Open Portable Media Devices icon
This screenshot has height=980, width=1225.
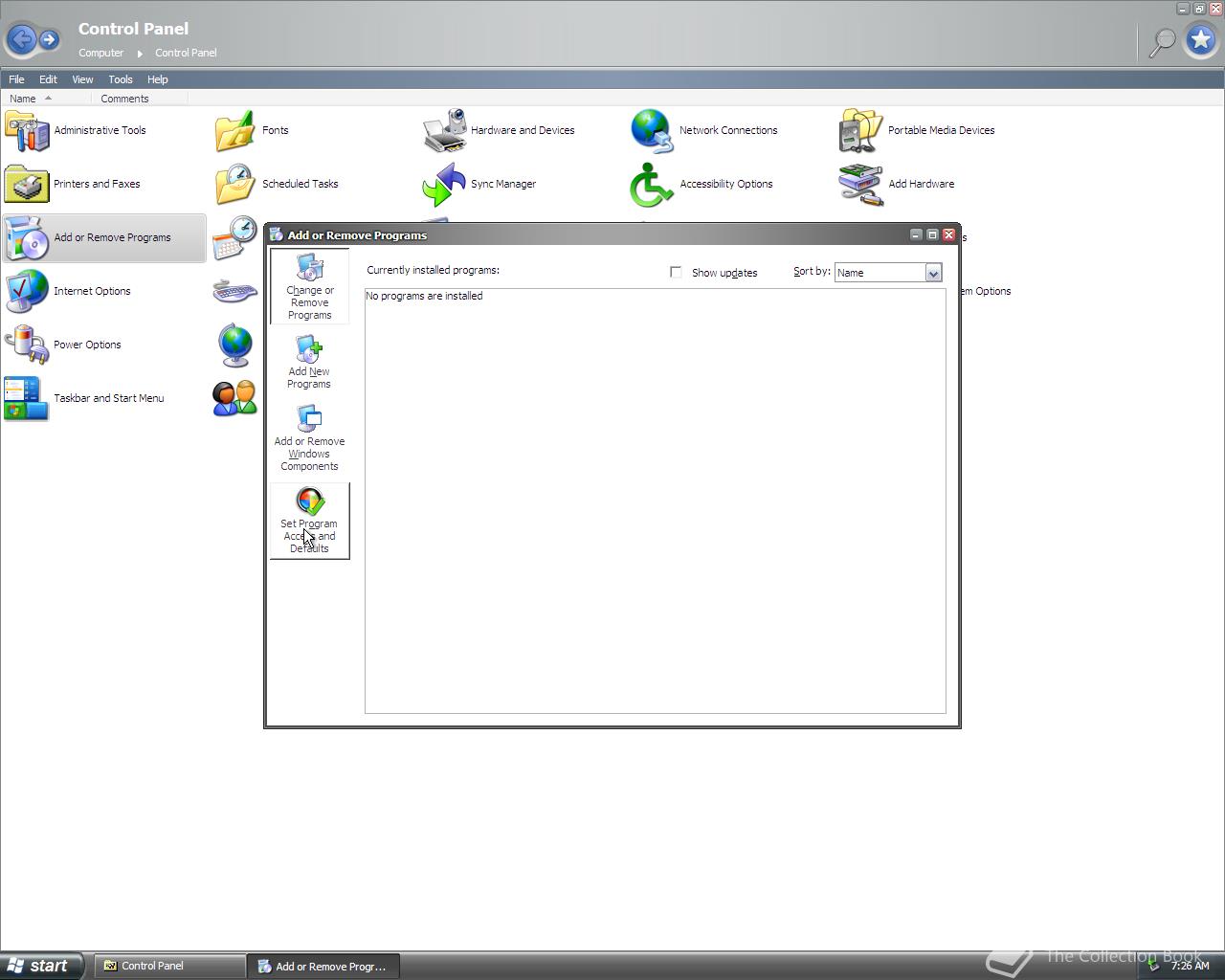tap(860, 130)
